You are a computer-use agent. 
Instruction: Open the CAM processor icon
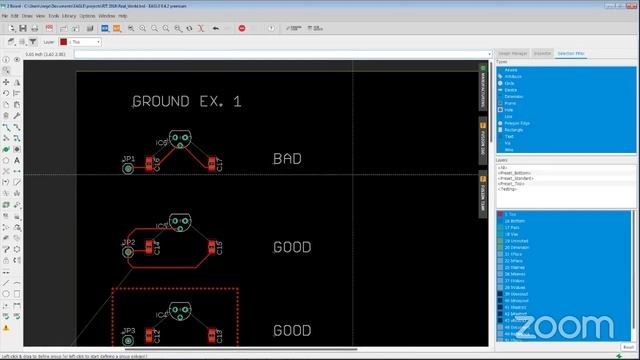tap(49, 28)
